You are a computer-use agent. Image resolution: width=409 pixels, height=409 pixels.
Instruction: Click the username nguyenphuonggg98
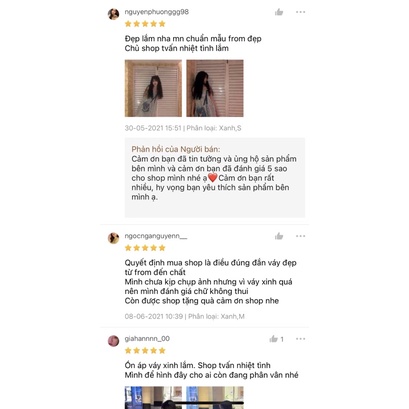[157, 12]
